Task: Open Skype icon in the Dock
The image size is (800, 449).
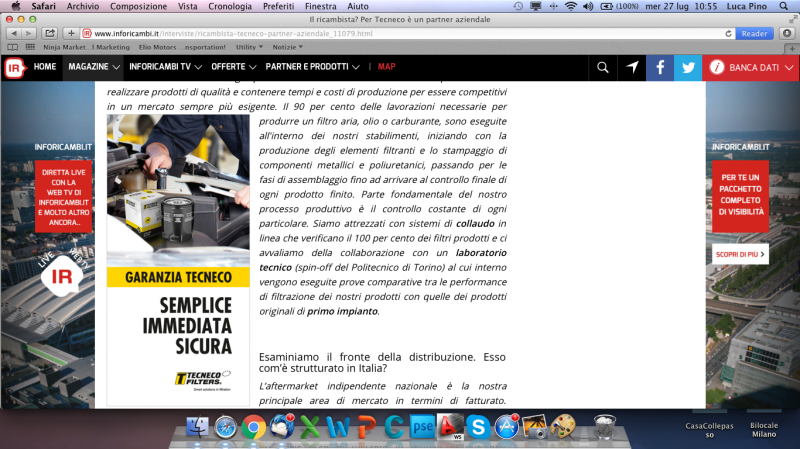Action: click(479, 427)
